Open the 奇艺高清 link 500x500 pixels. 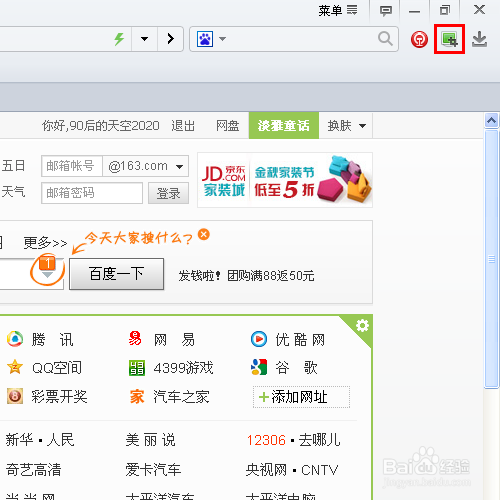coord(33,470)
